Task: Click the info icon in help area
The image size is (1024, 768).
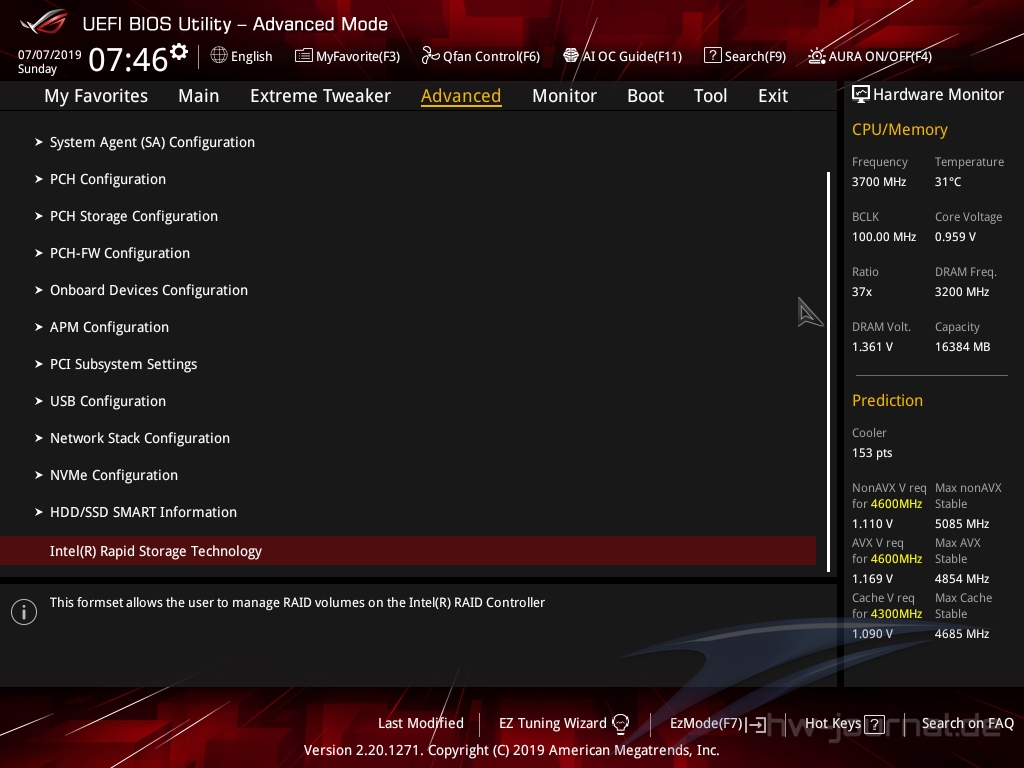Action: click(24, 612)
